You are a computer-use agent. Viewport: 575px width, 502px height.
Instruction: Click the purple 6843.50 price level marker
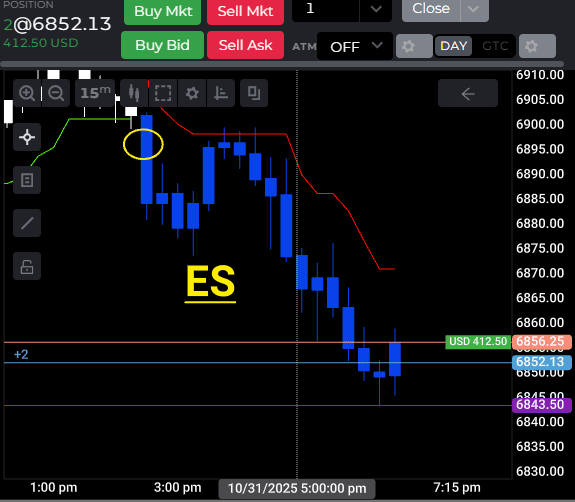click(x=542, y=405)
